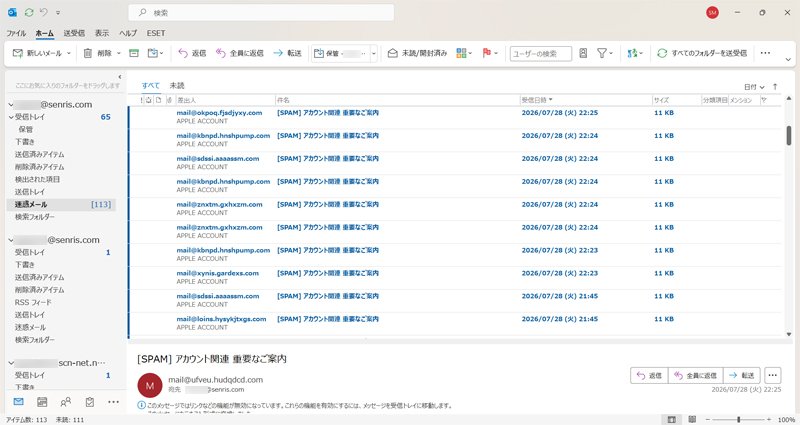This screenshot has width=800, height=425.
Task: Collapse the scn-net account folder list
Action: point(11,363)
